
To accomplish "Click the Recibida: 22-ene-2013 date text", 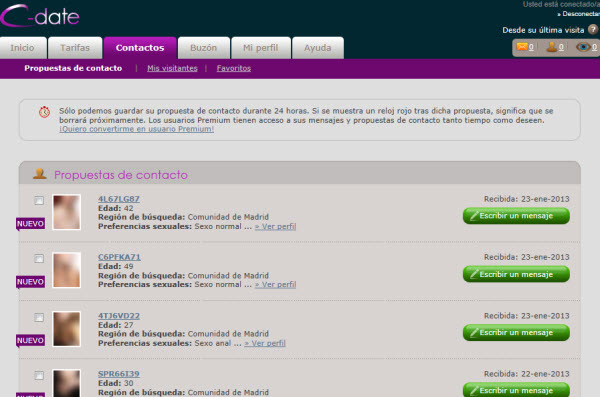I will tap(527, 374).
